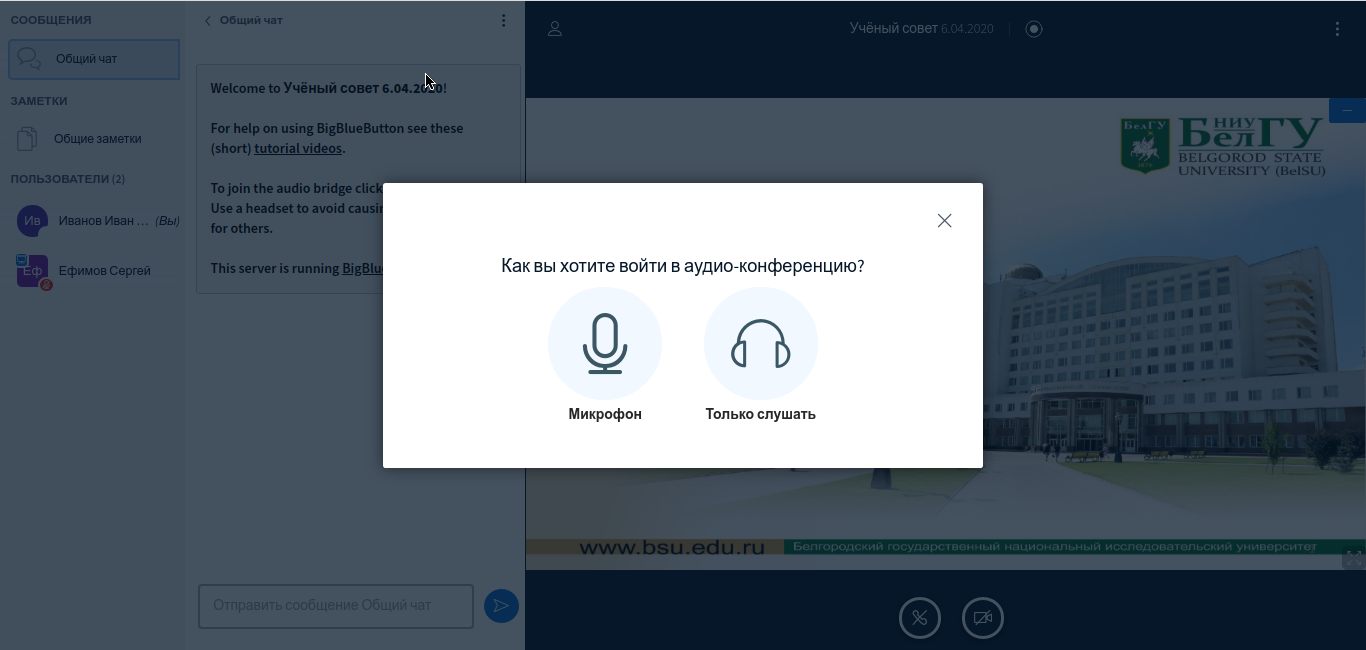Open the BigBlueButton server link in the chat
The image size is (1366, 650).
(x=363, y=268)
